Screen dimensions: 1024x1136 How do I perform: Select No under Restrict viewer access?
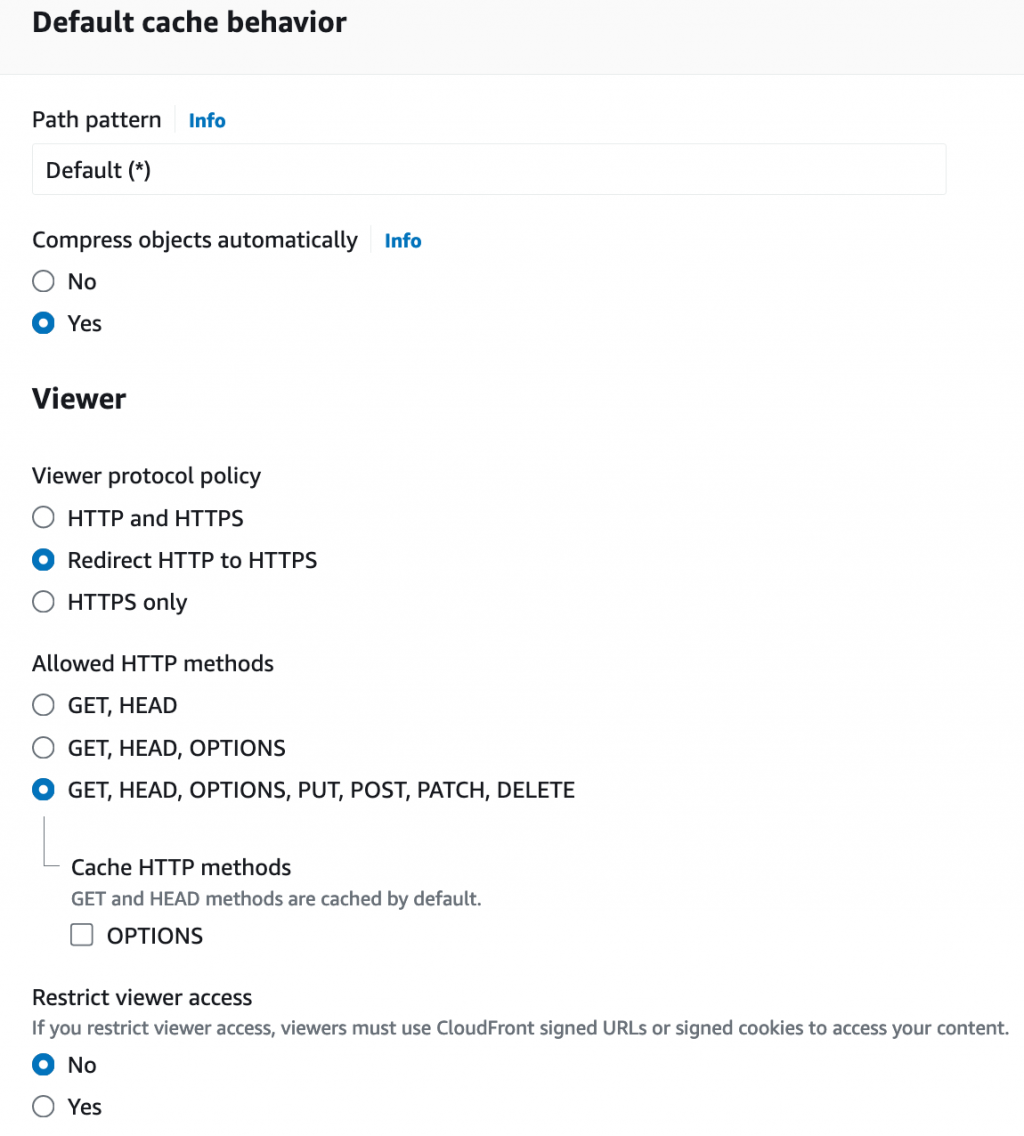[43, 1065]
